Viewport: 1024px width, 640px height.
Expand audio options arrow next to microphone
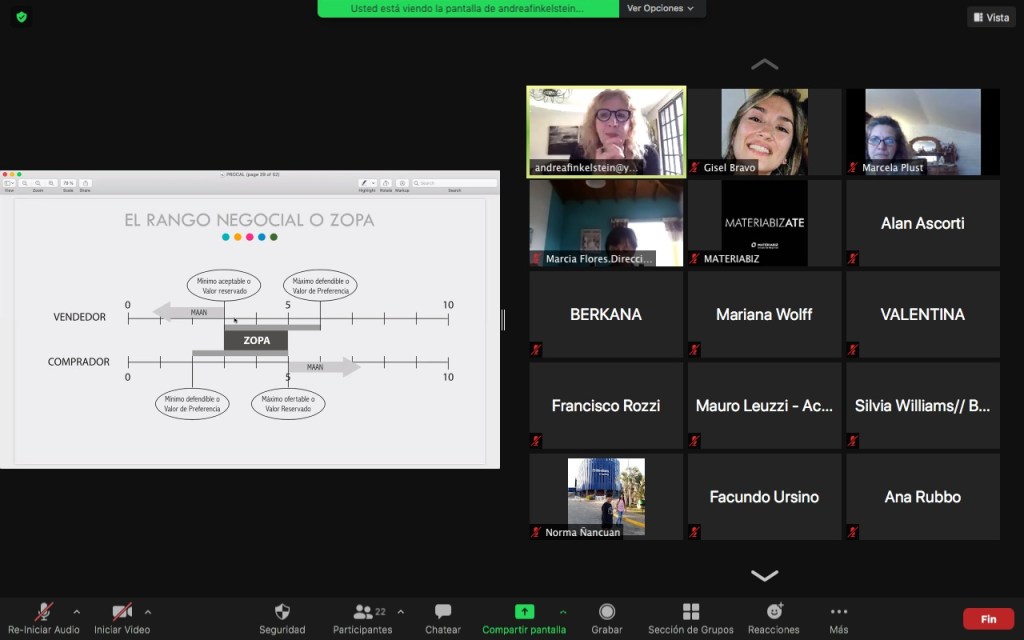tap(77, 612)
